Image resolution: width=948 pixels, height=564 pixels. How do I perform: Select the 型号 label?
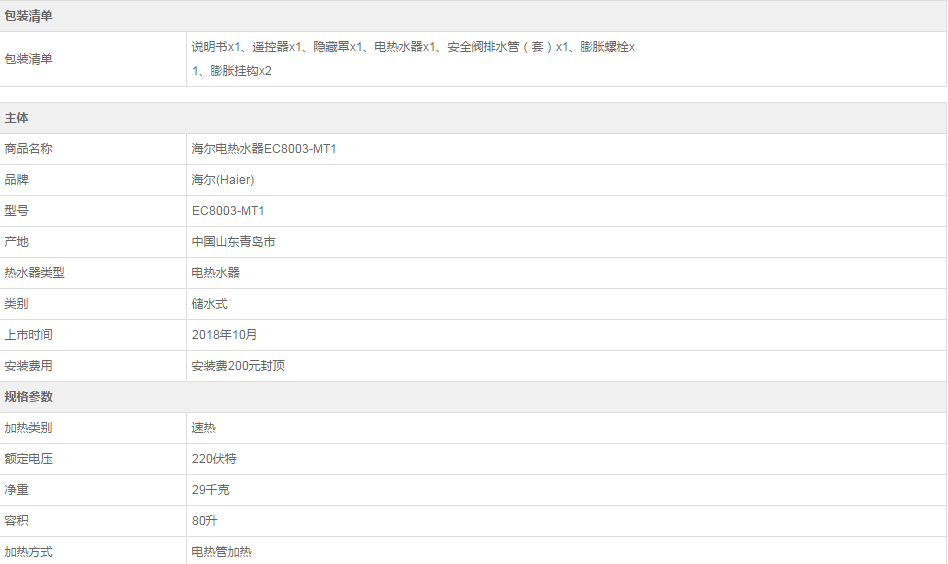16,211
